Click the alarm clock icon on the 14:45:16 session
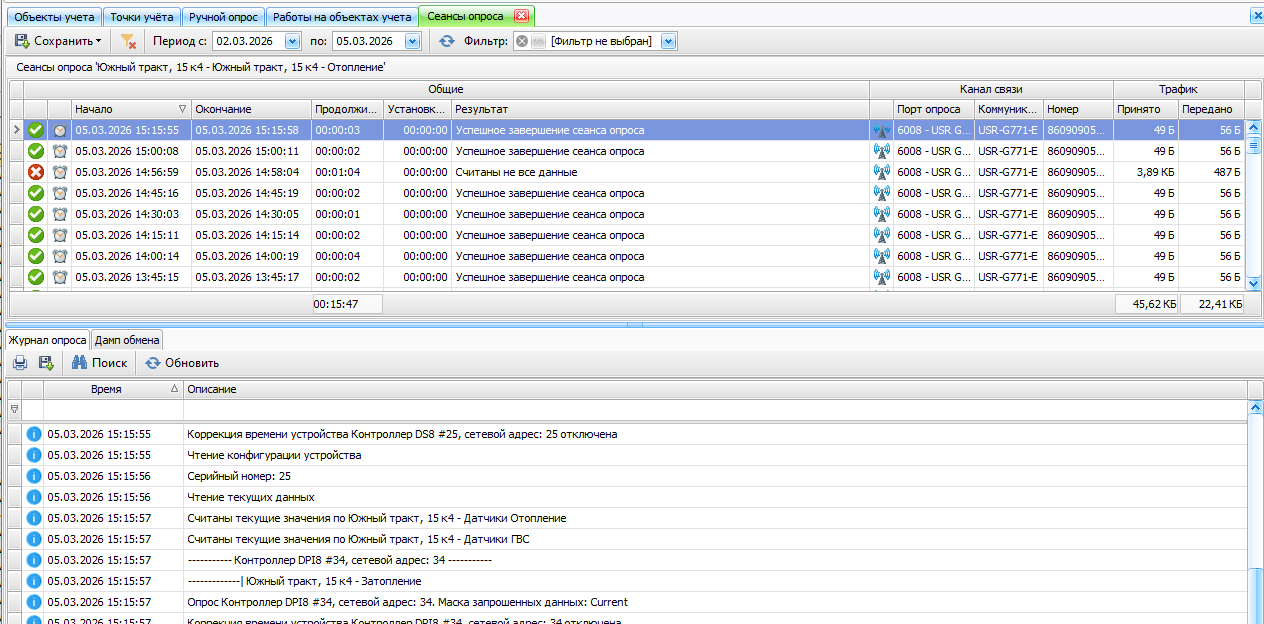 (x=60, y=193)
